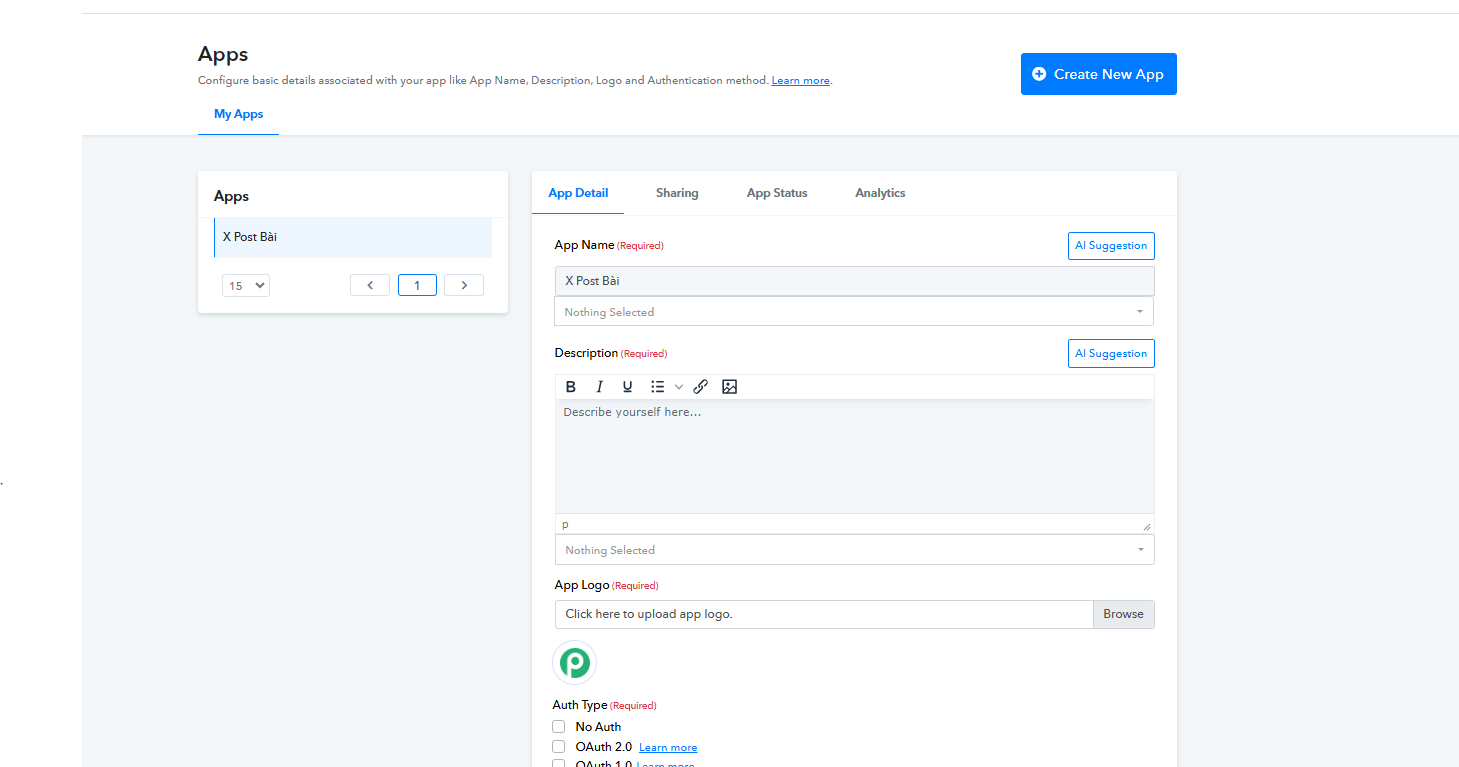
Task: Open the Sharing tab
Action: (677, 193)
